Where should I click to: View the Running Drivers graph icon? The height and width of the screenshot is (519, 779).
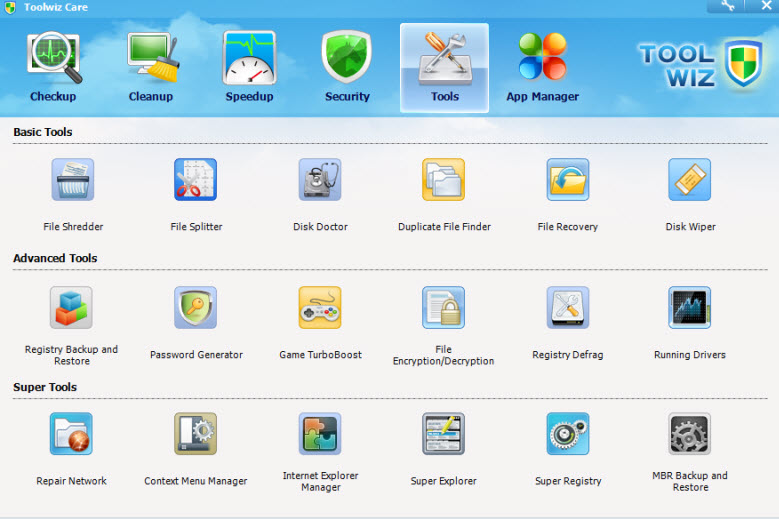(x=690, y=307)
